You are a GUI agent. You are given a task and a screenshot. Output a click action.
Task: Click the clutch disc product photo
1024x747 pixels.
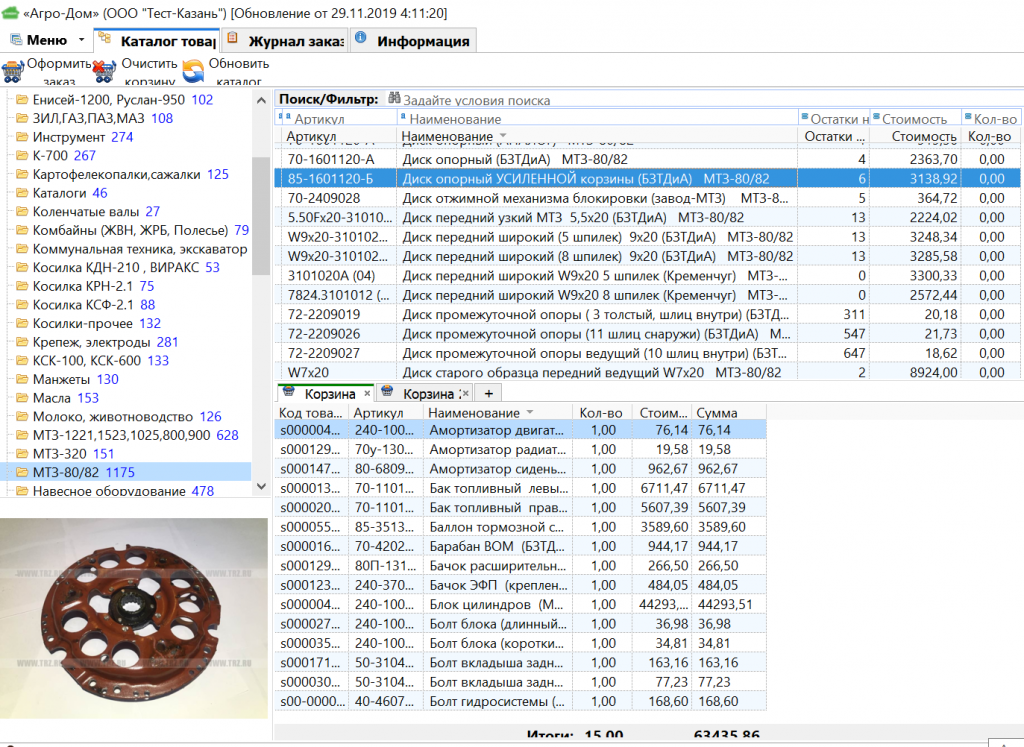pyautogui.click(x=134, y=618)
